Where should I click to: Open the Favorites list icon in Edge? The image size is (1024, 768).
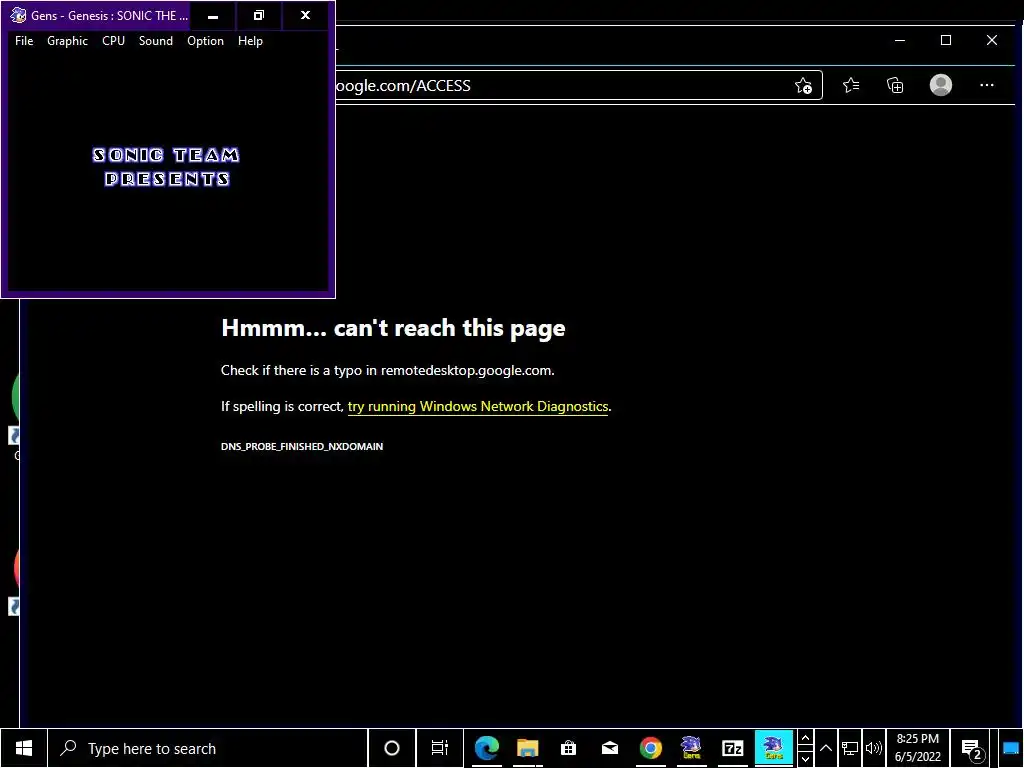851,86
